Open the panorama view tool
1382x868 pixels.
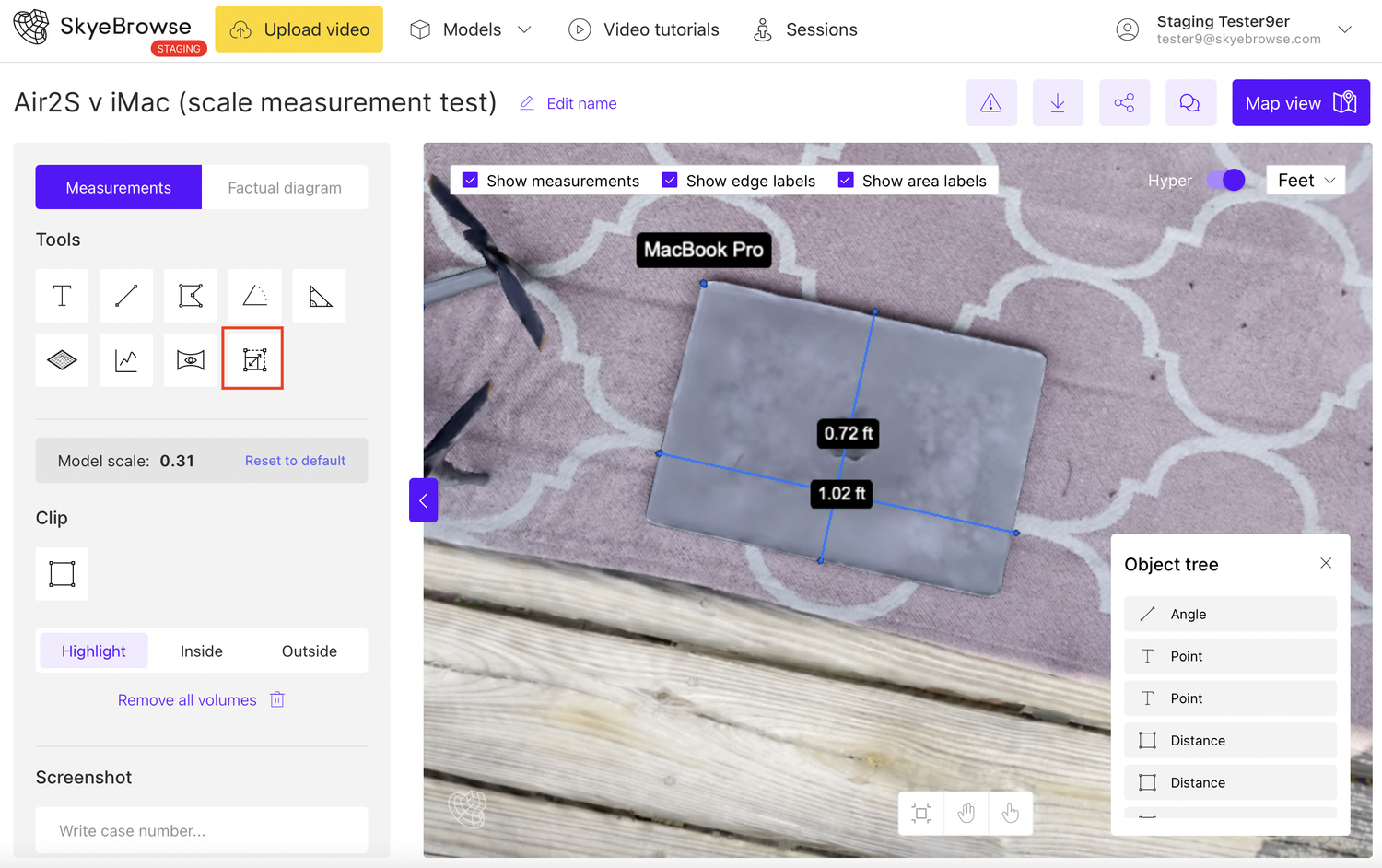point(191,359)
